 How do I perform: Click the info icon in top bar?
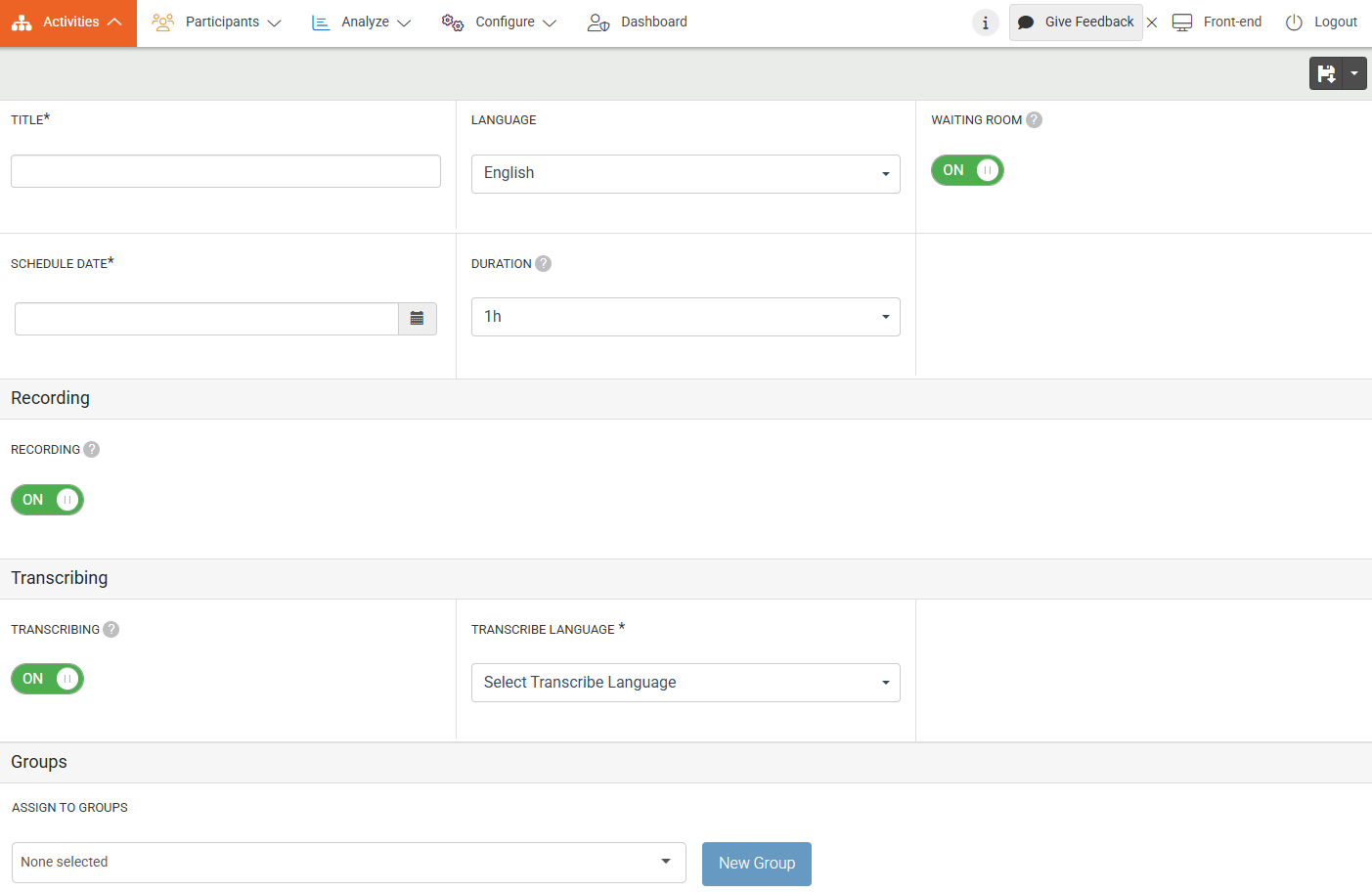pyautogui.click(x=985, y=22)
